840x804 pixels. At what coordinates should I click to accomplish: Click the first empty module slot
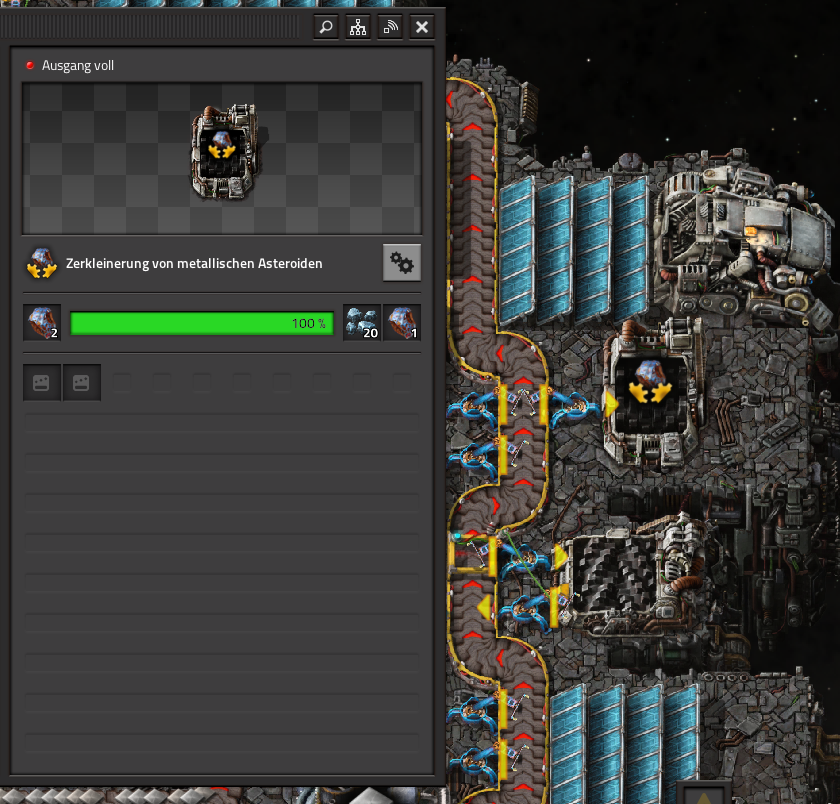pyautogui.click(x=42, y=382)
